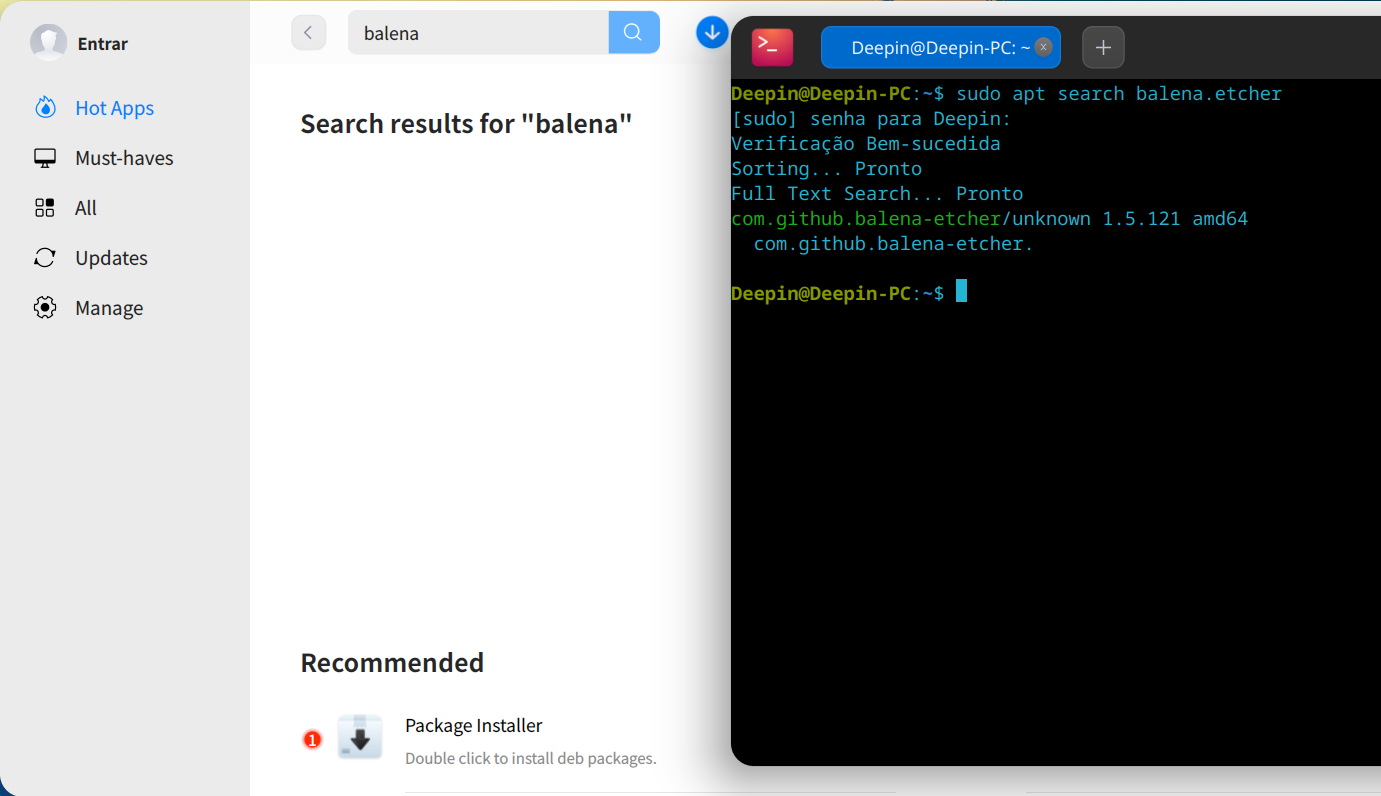
Task: Open the Updates page
Action: click(x=111, y=258)
